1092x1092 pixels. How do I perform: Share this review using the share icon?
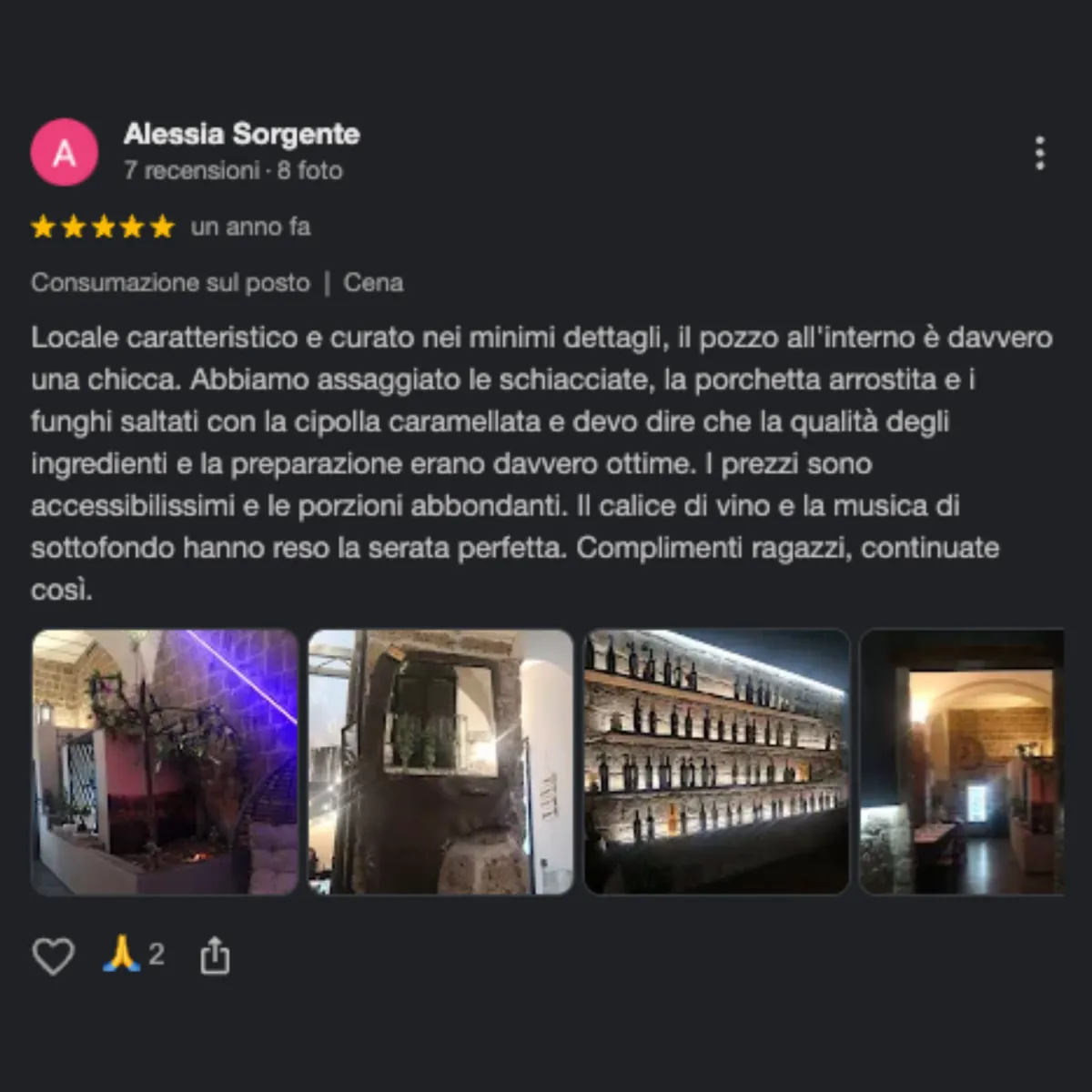tap(215, 956)
